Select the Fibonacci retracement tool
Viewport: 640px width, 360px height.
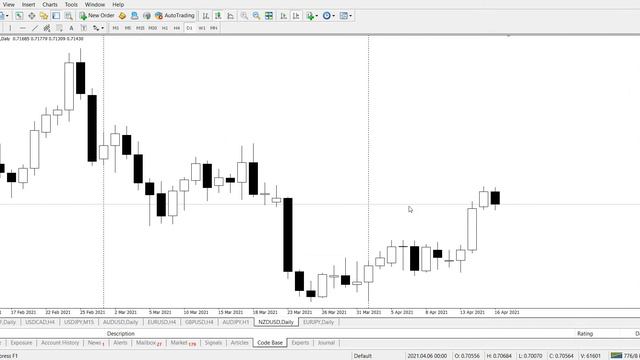pyautogui.click(x=59, y=28)
